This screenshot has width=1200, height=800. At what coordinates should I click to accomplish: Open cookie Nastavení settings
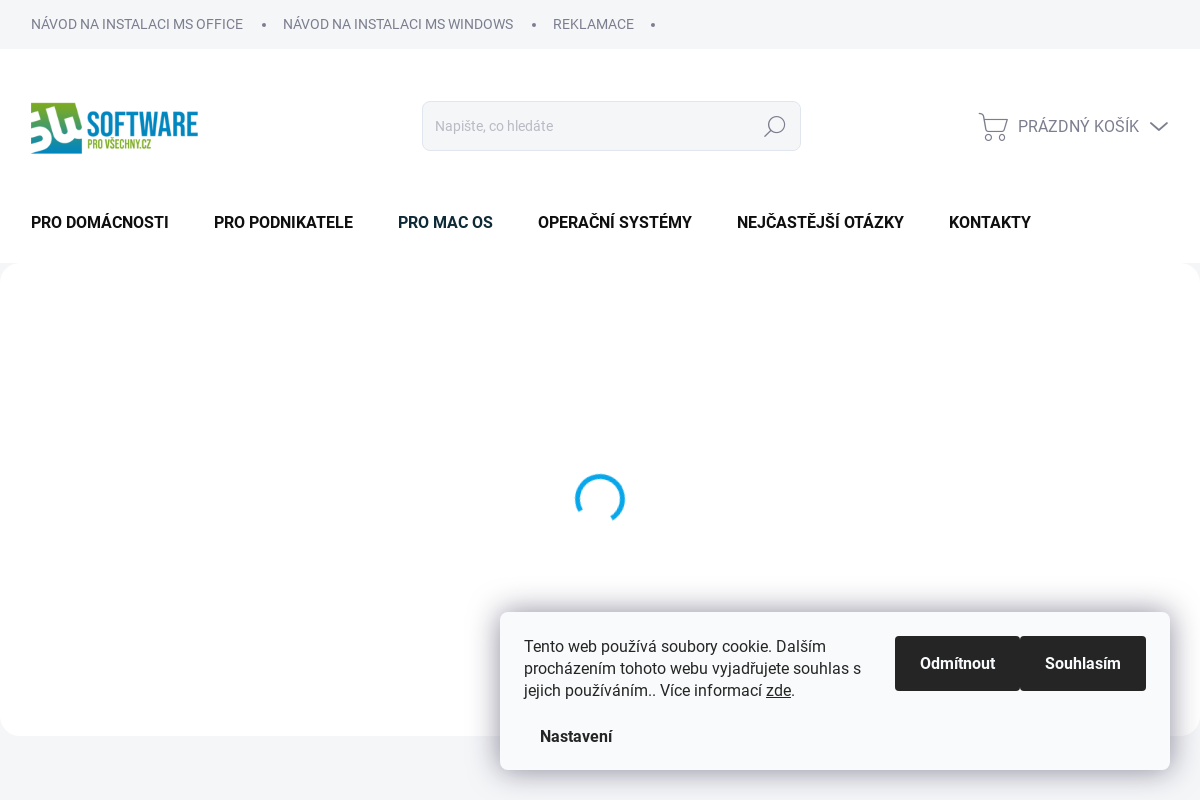coord(576,737)
